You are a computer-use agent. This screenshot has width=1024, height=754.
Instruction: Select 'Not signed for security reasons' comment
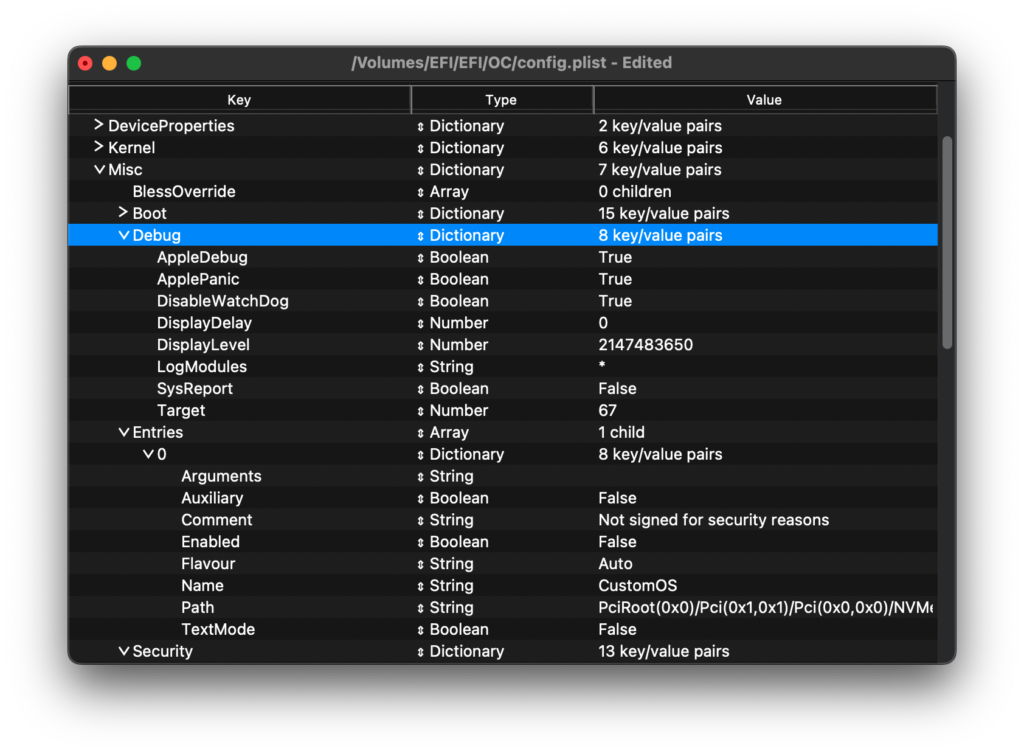coord(714,520)
